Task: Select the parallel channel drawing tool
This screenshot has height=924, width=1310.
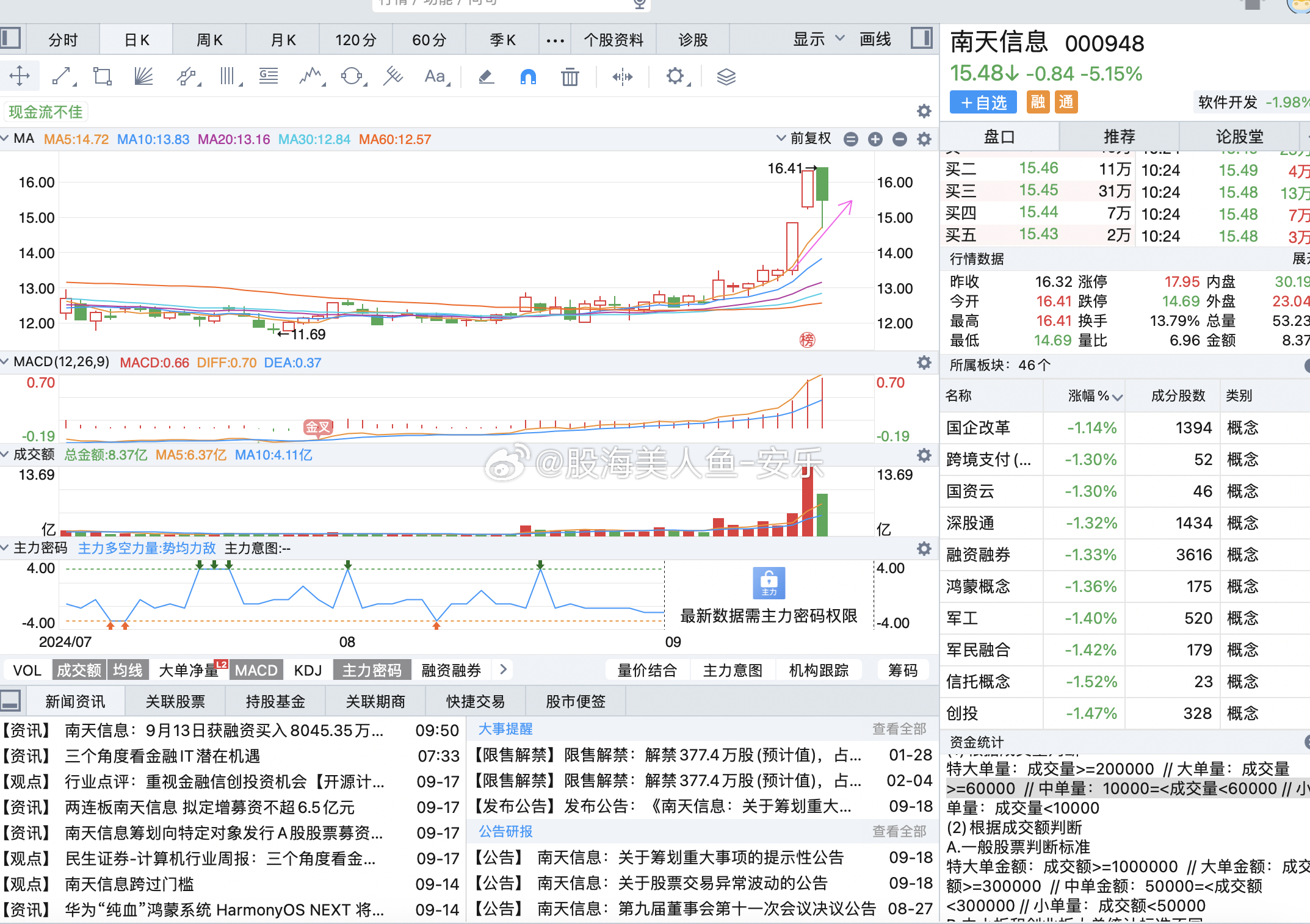Action: click(x=187, y=76)
